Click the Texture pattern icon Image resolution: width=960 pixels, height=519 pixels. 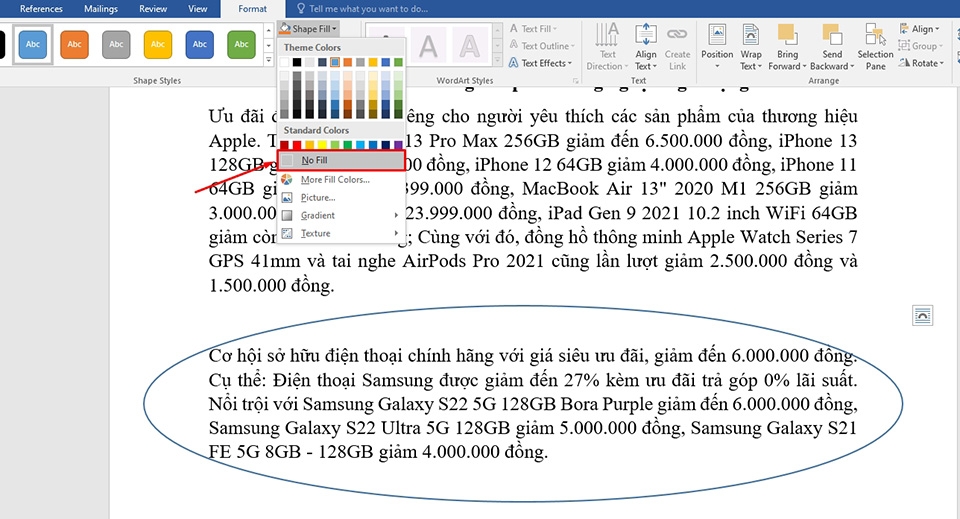click(x=287, y=233)
